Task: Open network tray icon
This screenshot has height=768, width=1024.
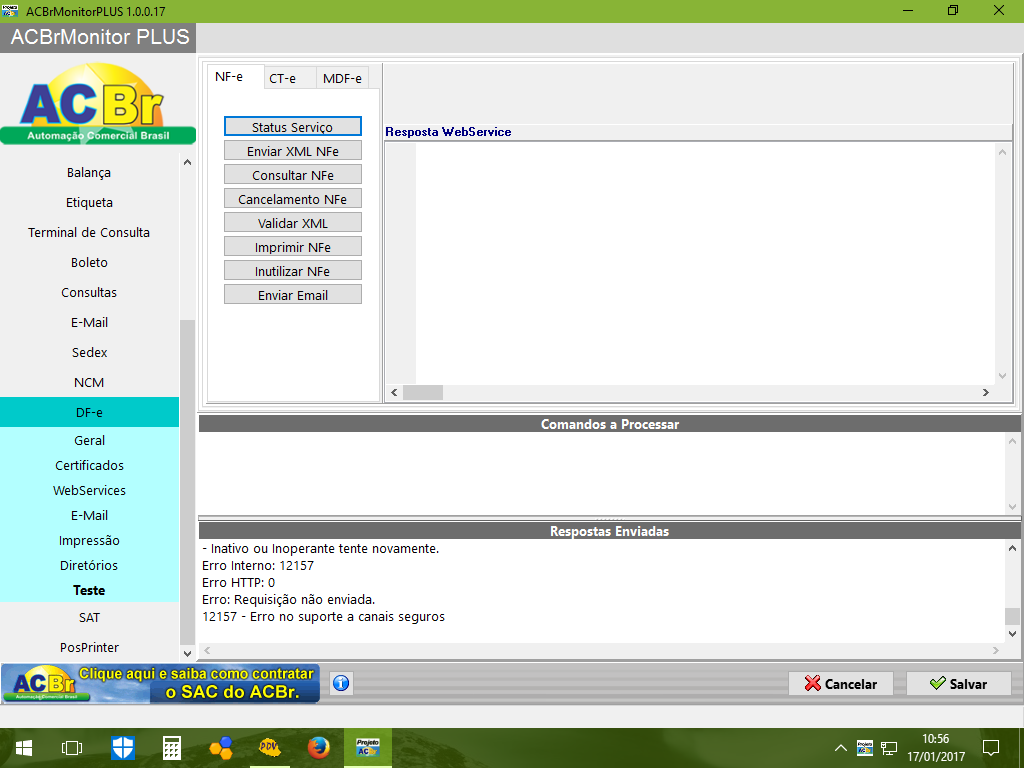Action: point(889,748)
